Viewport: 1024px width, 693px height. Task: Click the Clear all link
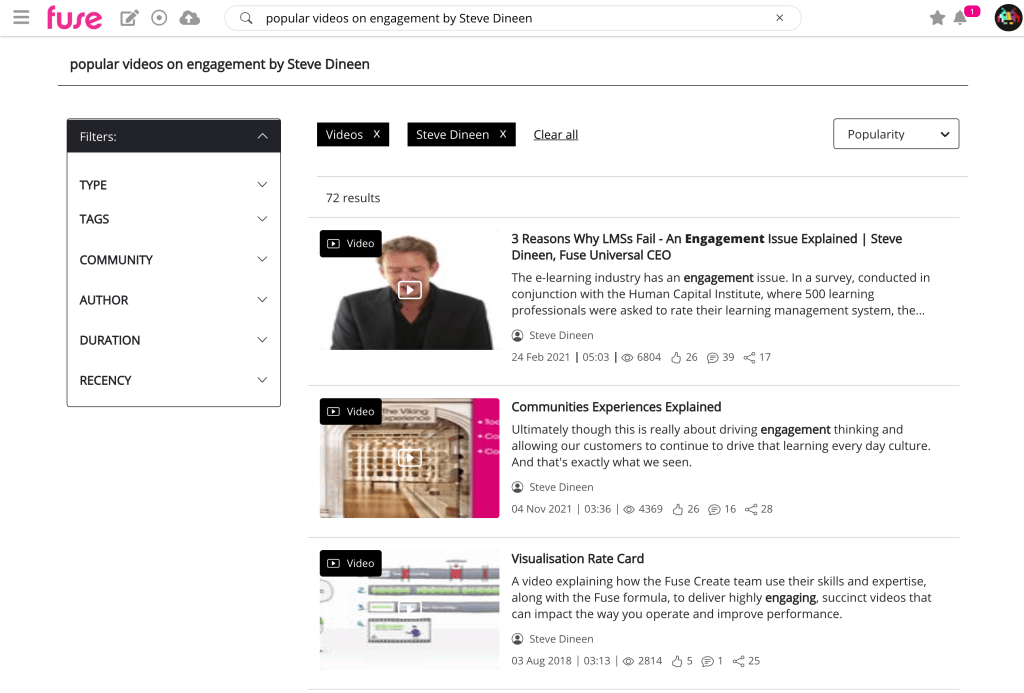[x=555, y=135]
